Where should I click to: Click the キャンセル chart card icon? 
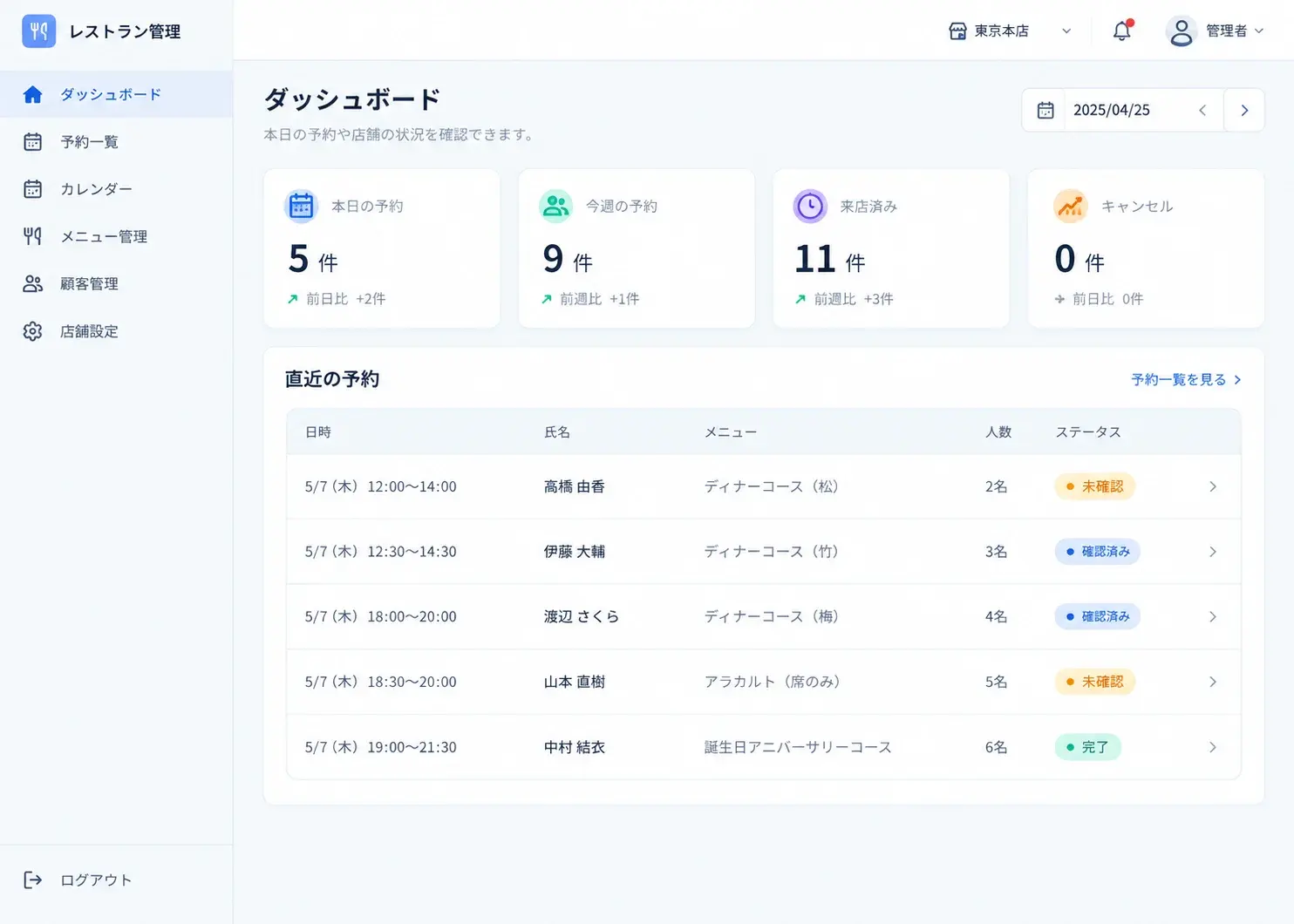click(x=1071, y=207)
